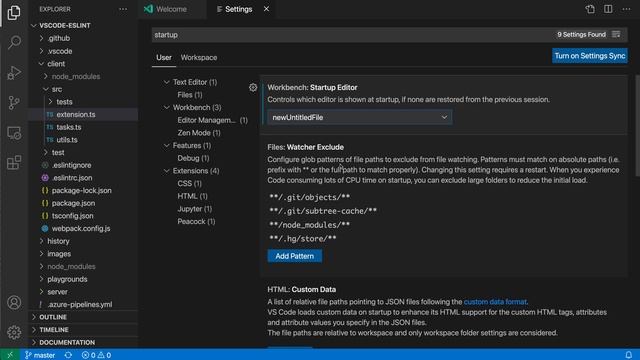Select the **/.git/objects/** pattern entry
This screenshot has height=360, width=640.
(309, 197)
